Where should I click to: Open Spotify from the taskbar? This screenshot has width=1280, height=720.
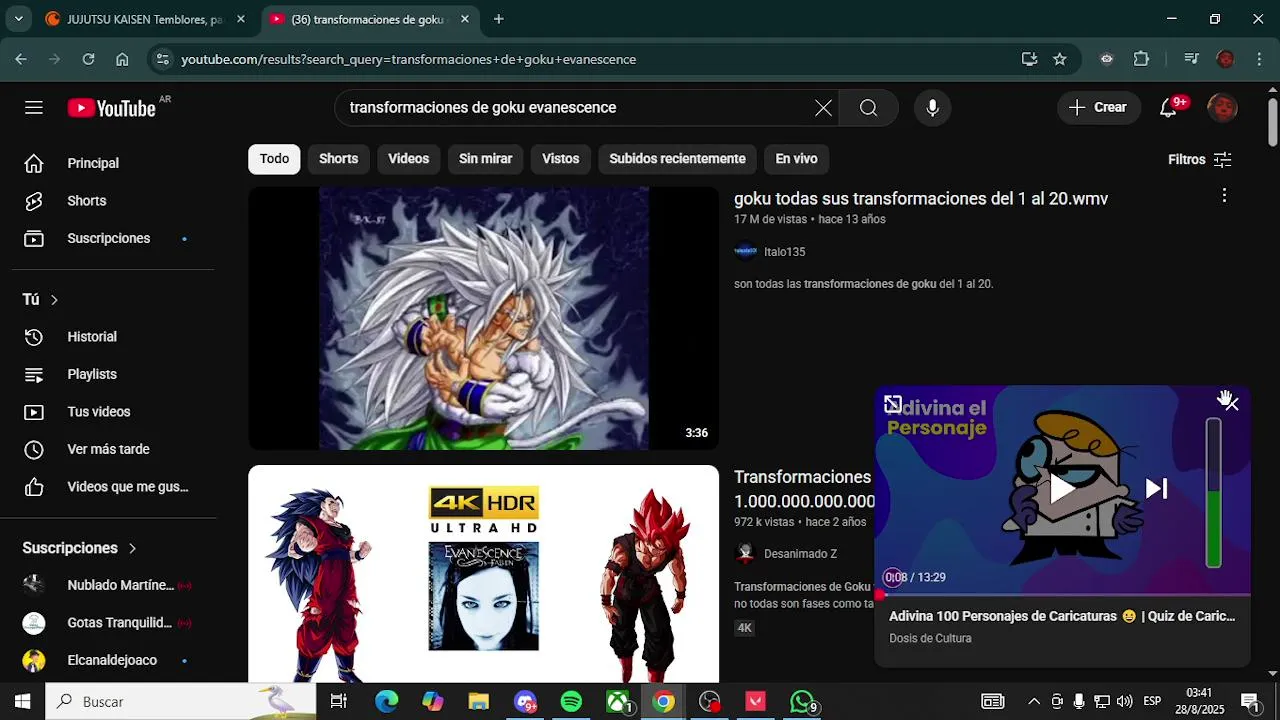571,702
